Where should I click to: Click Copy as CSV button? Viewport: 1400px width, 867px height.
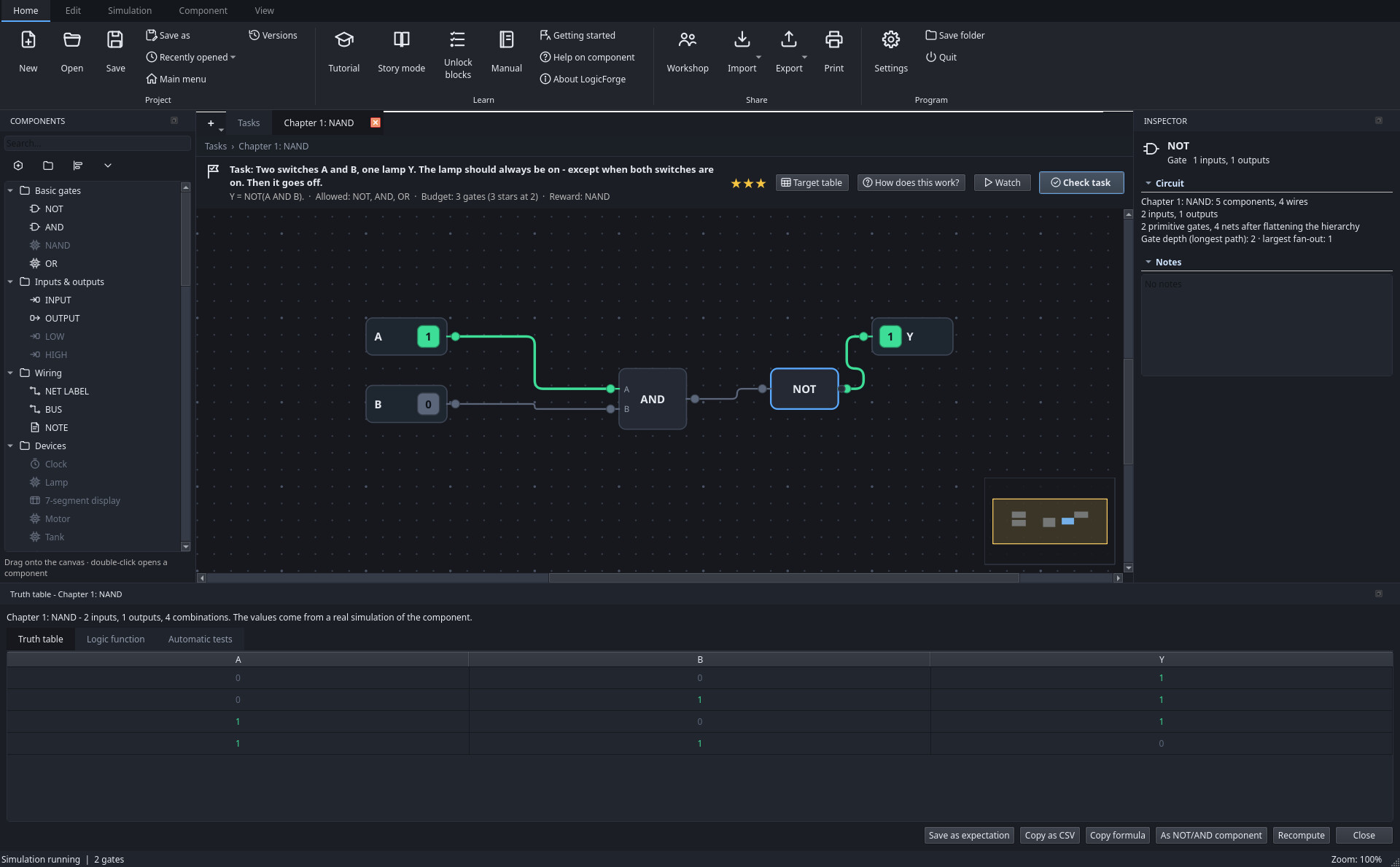(1049, 835)
